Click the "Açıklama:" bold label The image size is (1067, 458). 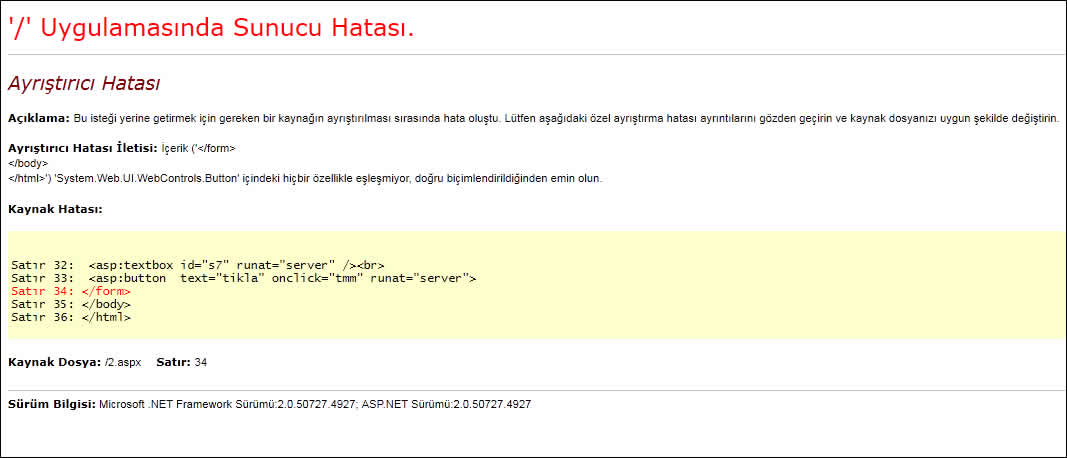tap(39, 118)
